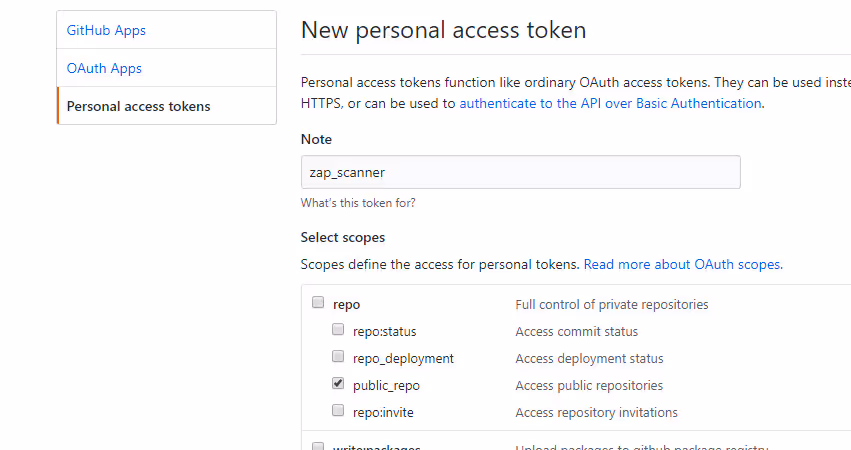The height and width of the screenshot is (450, 851).
Task: Enable the repo scope checkbox
Action: pyautogui.click(x=318, y=302)
